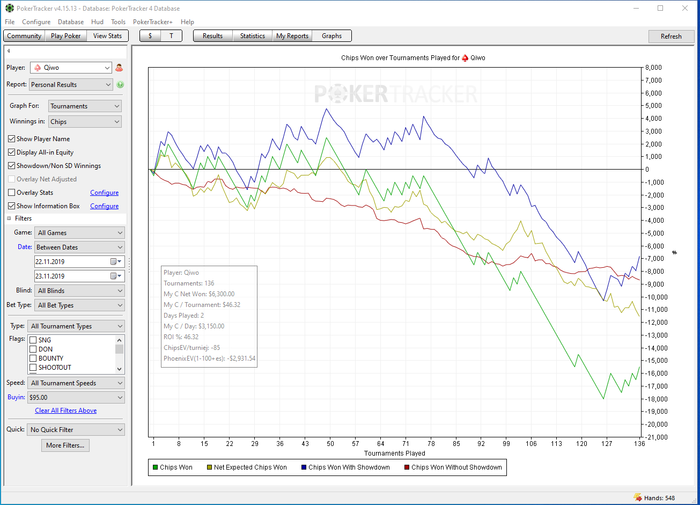Collapse the Filters section

10,217
